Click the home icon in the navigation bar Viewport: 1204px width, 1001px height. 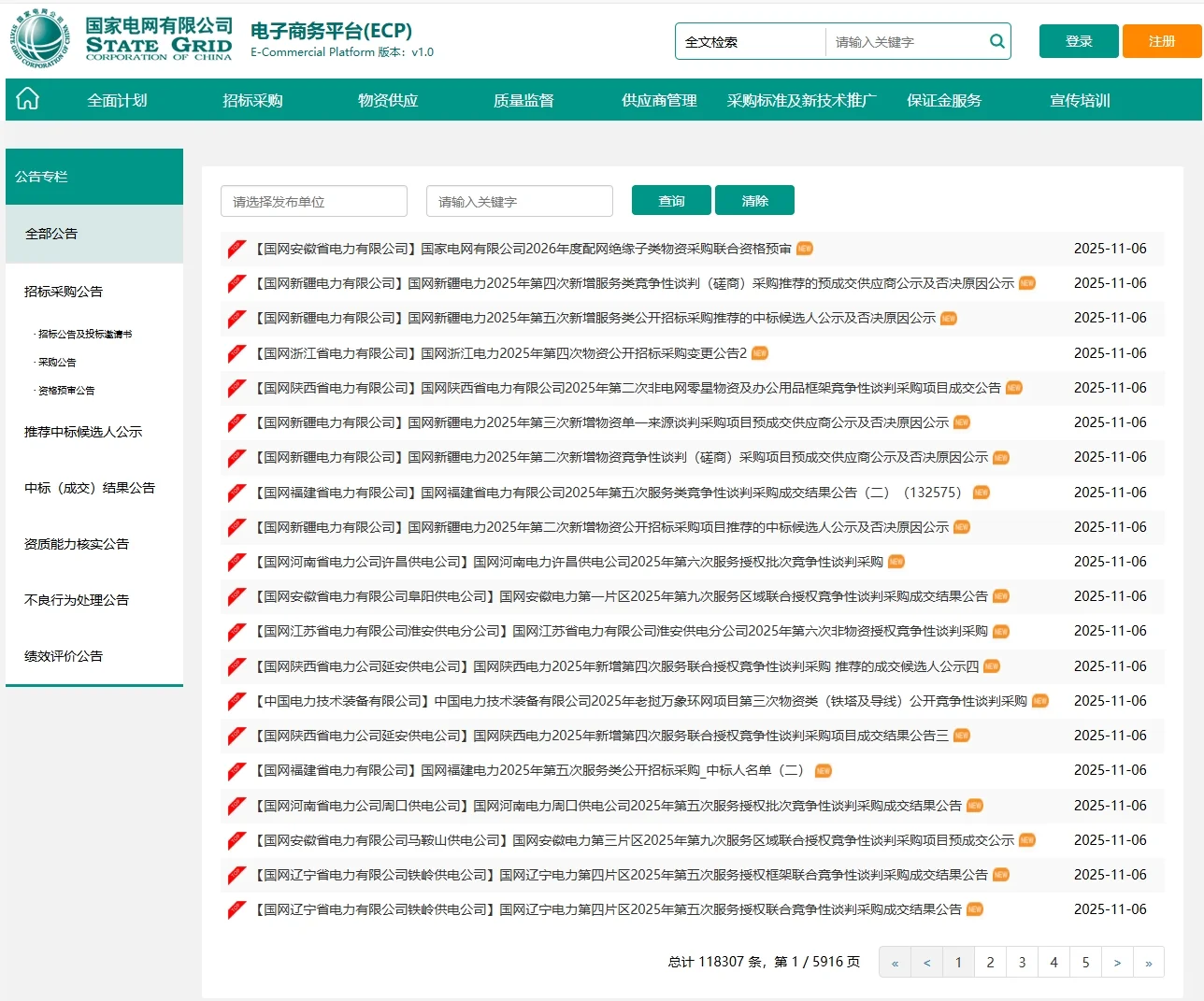pyautogui.click(x=27, y=98)
